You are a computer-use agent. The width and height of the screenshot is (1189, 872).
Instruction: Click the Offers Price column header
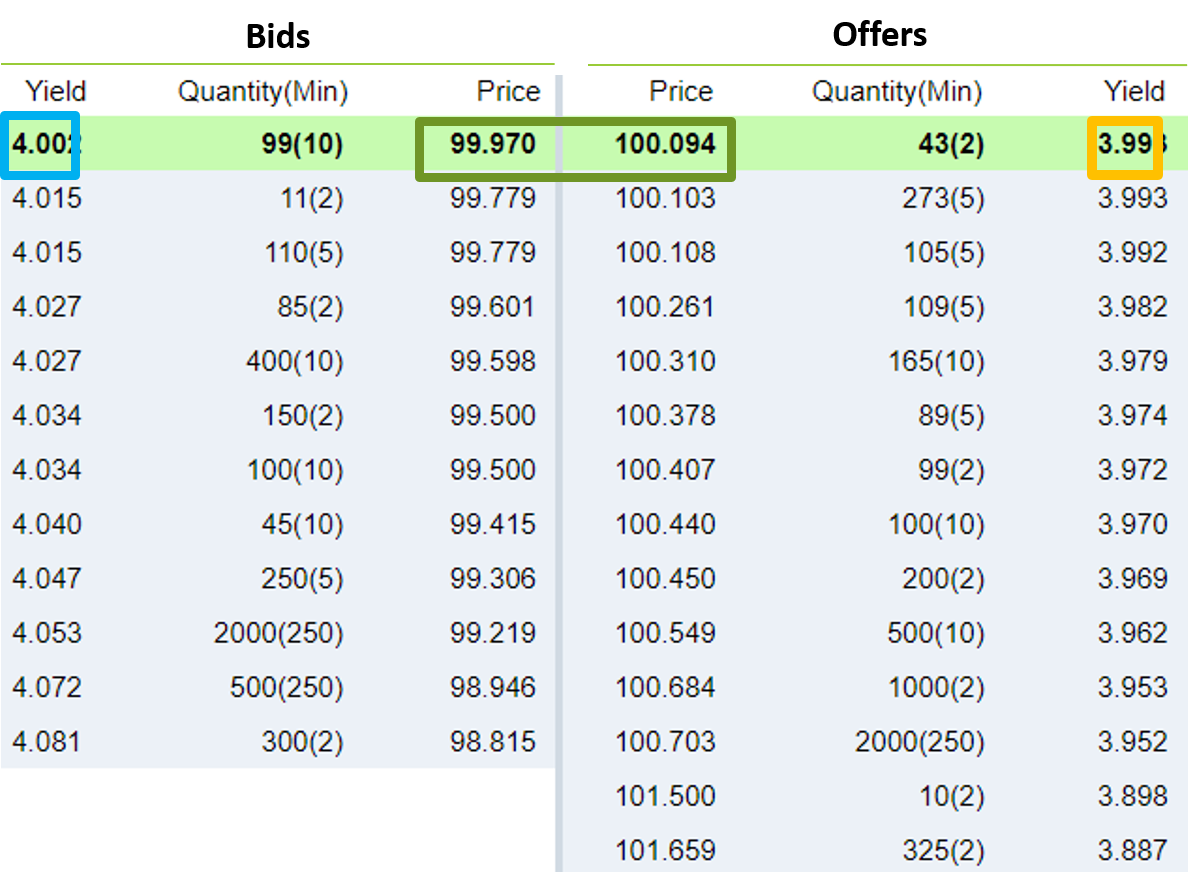point(680,92)
